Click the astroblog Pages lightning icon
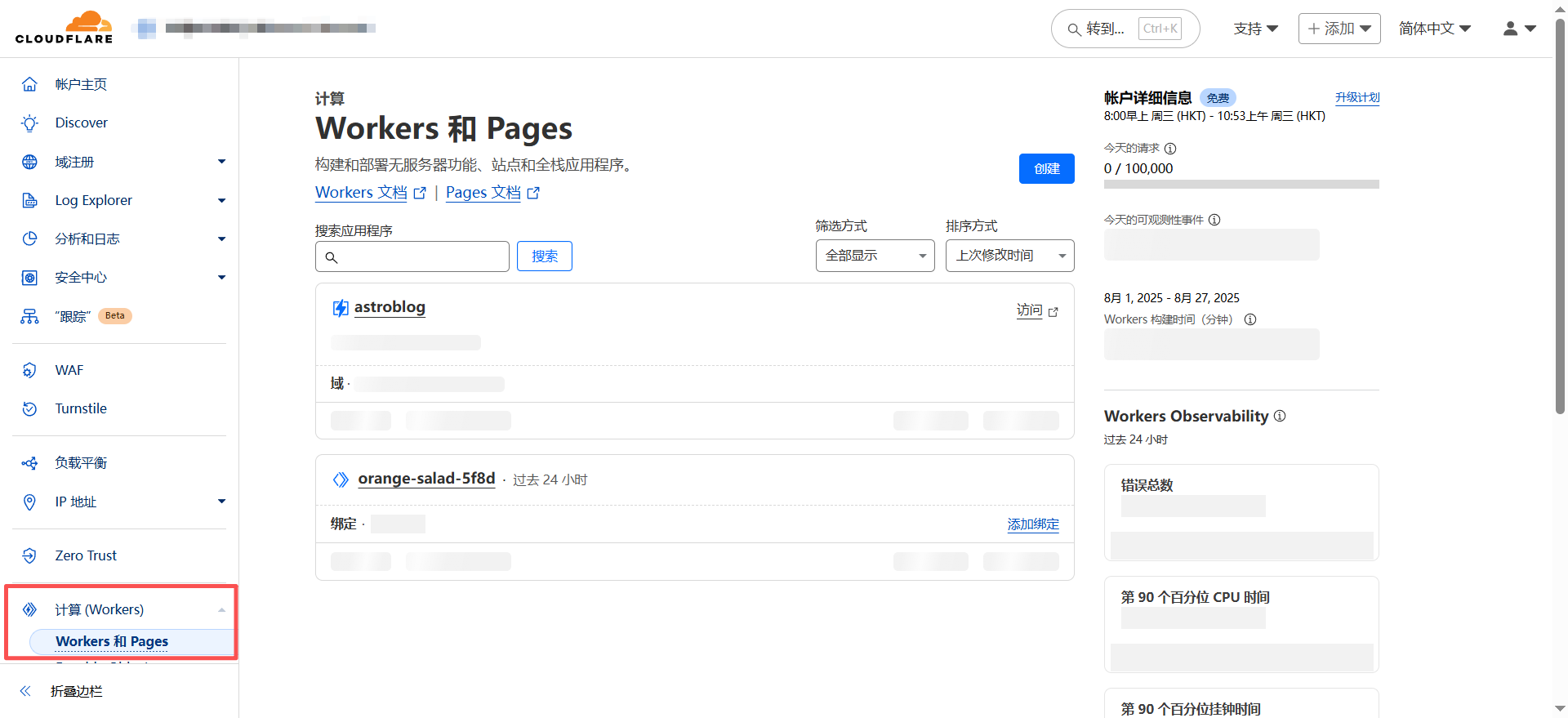 pyautogui.click(x=340, y=308)
